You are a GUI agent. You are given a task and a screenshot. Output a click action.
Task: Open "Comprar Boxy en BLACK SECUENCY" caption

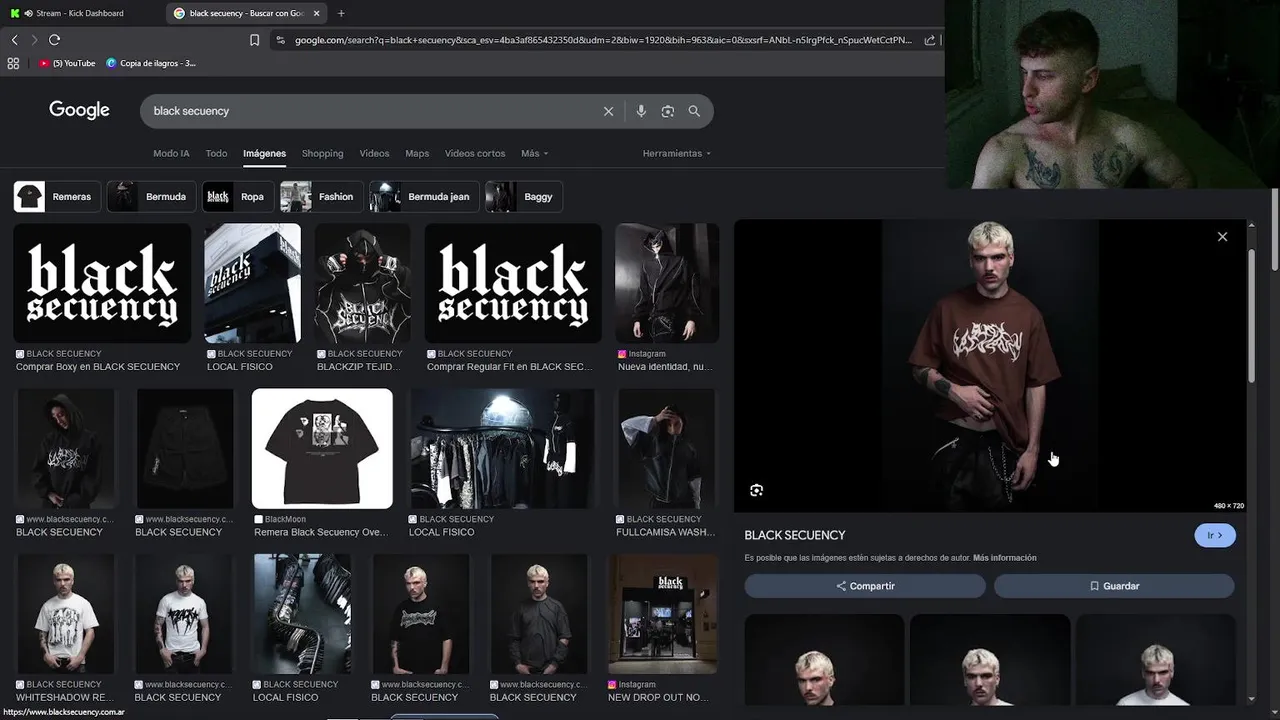[98, 367]
